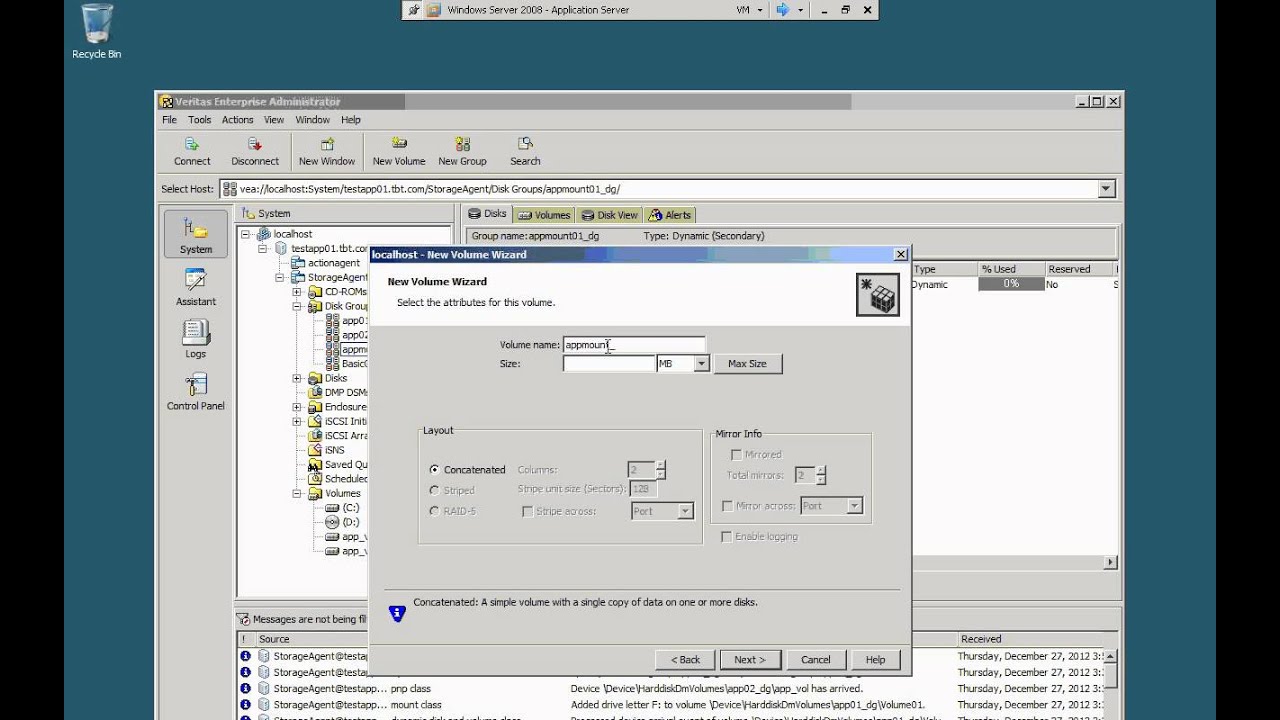Cancel the New Volume Wizard
This screenshot has width=1280, height=720.
click(x=815, y=660)
